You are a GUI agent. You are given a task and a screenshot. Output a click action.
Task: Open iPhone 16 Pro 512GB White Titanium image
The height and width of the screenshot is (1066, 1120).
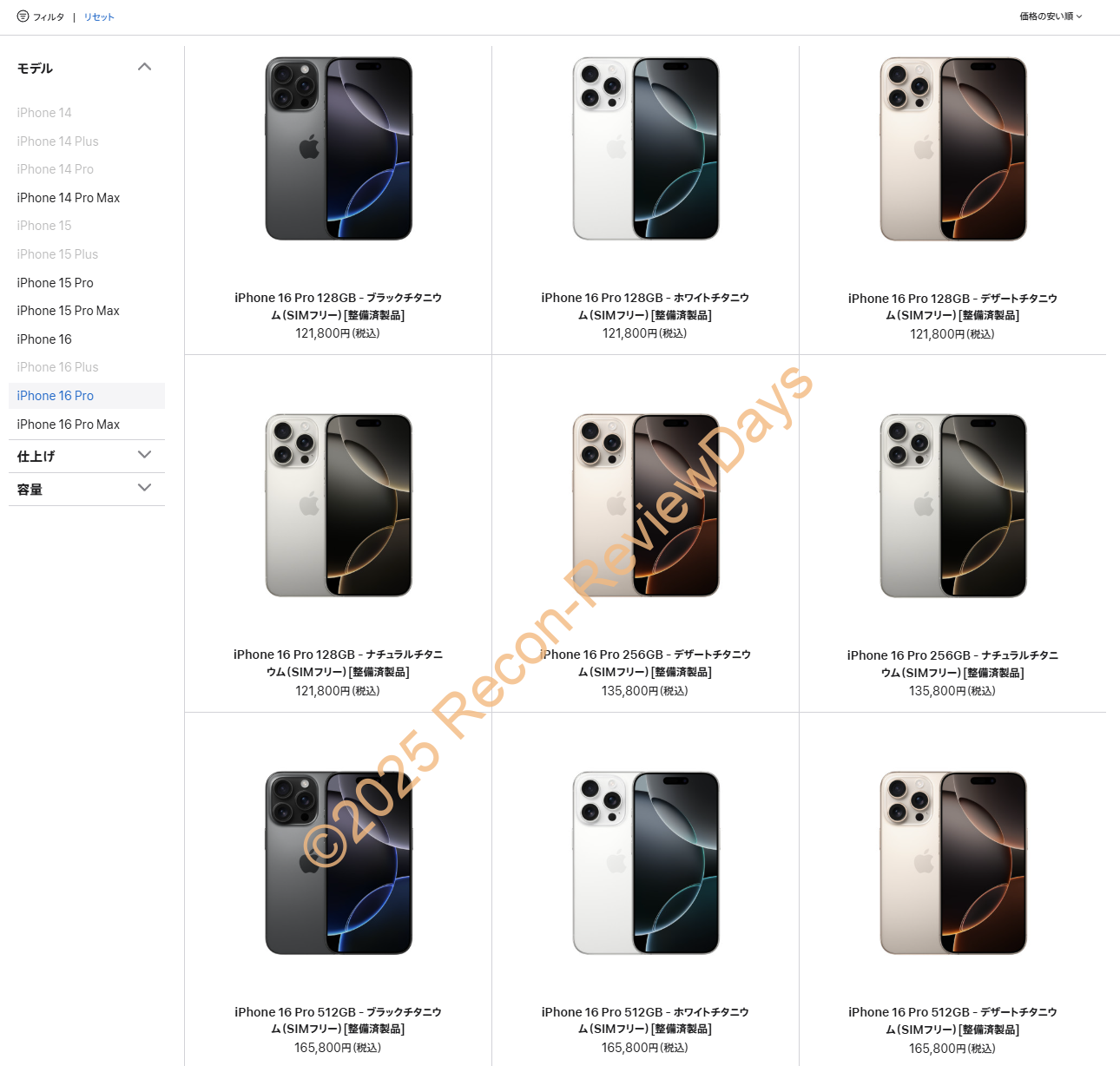[646, 863]
